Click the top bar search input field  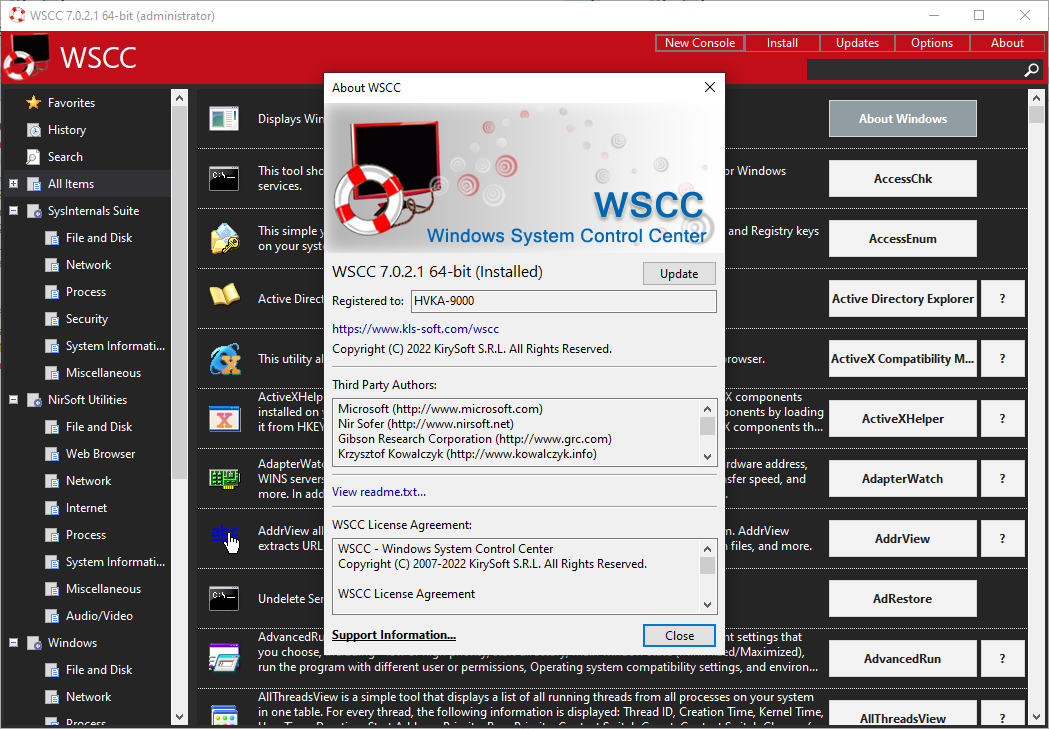click(915, 70)
